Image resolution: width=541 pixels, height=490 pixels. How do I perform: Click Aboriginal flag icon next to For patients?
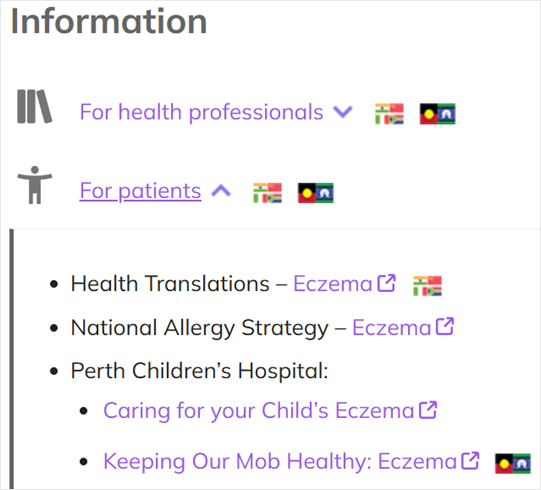pos(316,193)
